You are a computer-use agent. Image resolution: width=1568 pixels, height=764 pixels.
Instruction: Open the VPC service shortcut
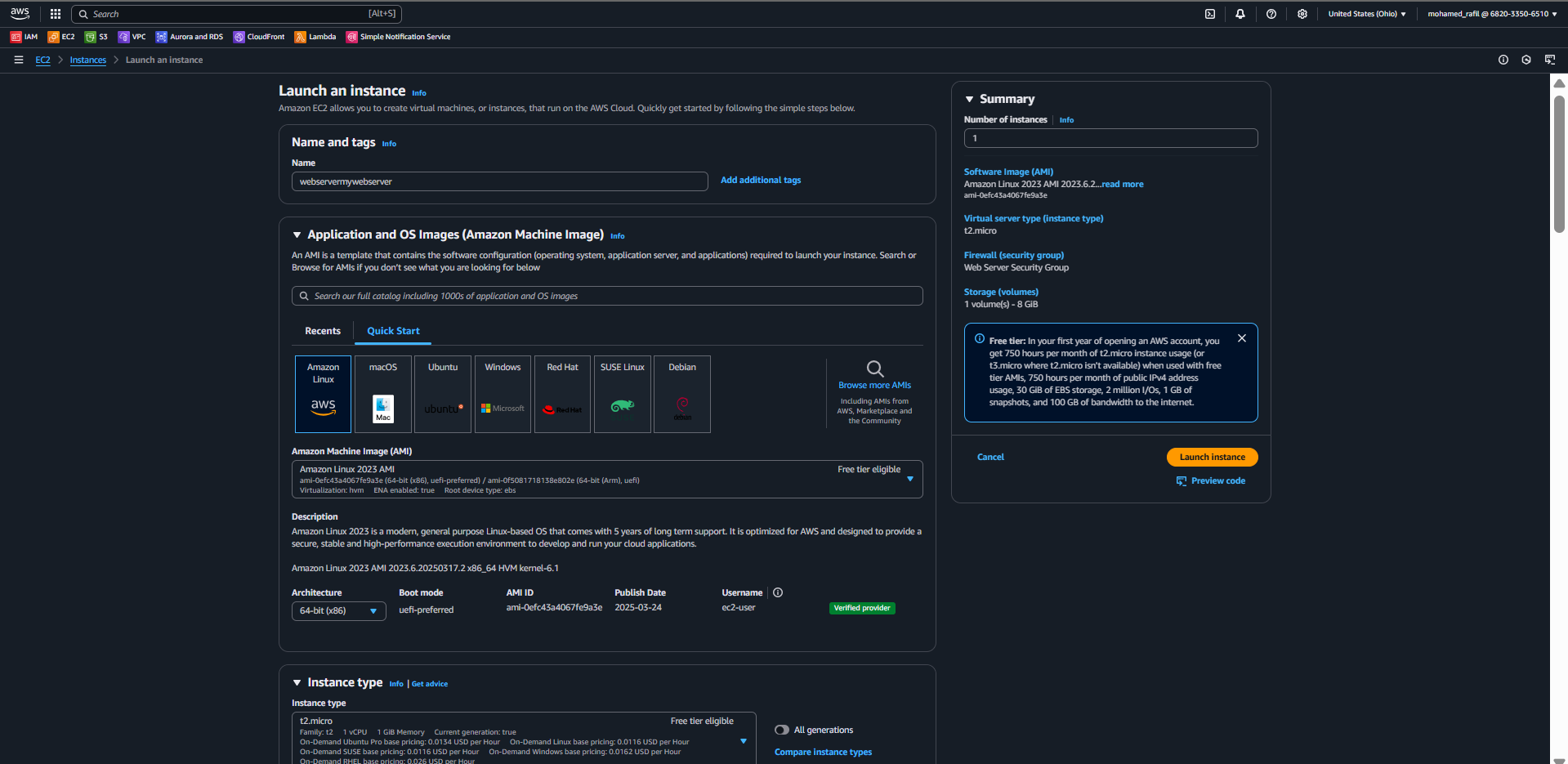coord(132,37)
